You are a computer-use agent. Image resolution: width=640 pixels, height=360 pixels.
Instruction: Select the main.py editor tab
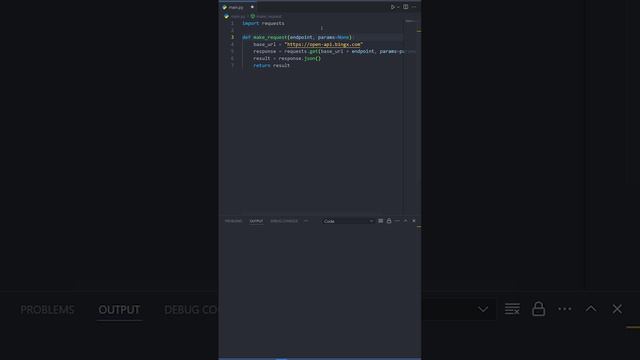coord(238,7)
